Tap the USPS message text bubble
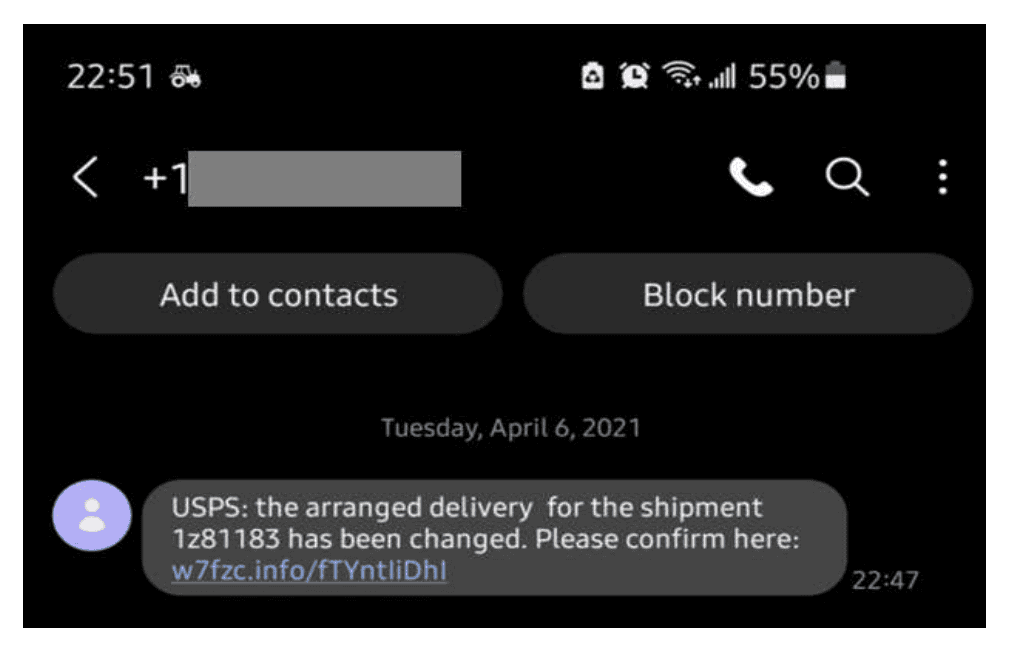The width and height of the screenshot is (1018, 658). coord(494,537)
